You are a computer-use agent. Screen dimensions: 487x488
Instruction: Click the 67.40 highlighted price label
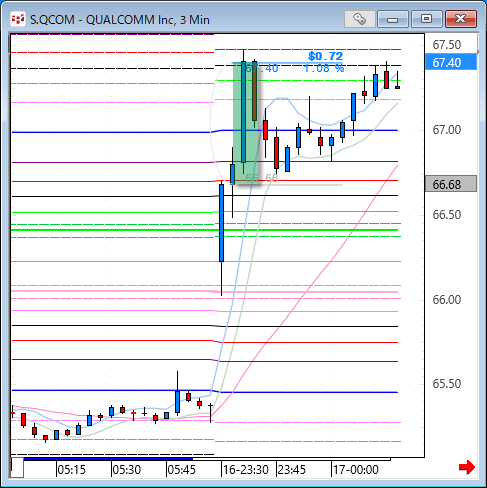click(451, 63)
